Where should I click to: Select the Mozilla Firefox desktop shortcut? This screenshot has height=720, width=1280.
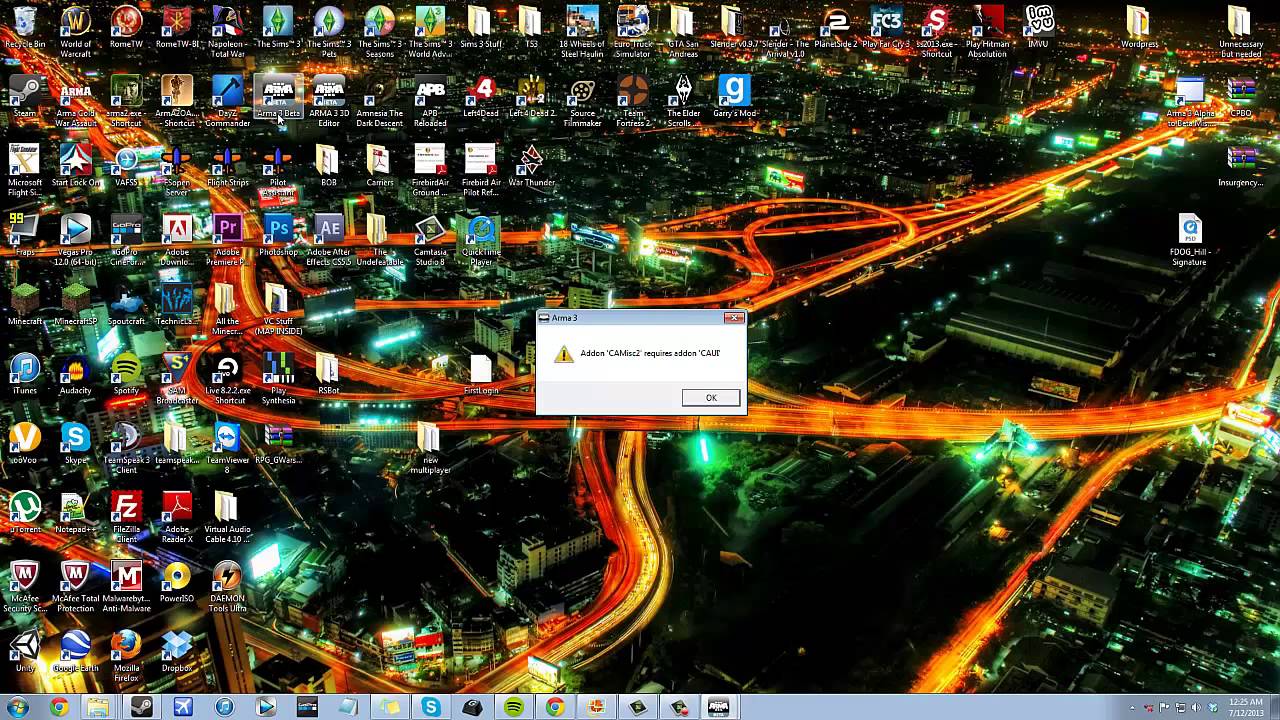(126, 654)
